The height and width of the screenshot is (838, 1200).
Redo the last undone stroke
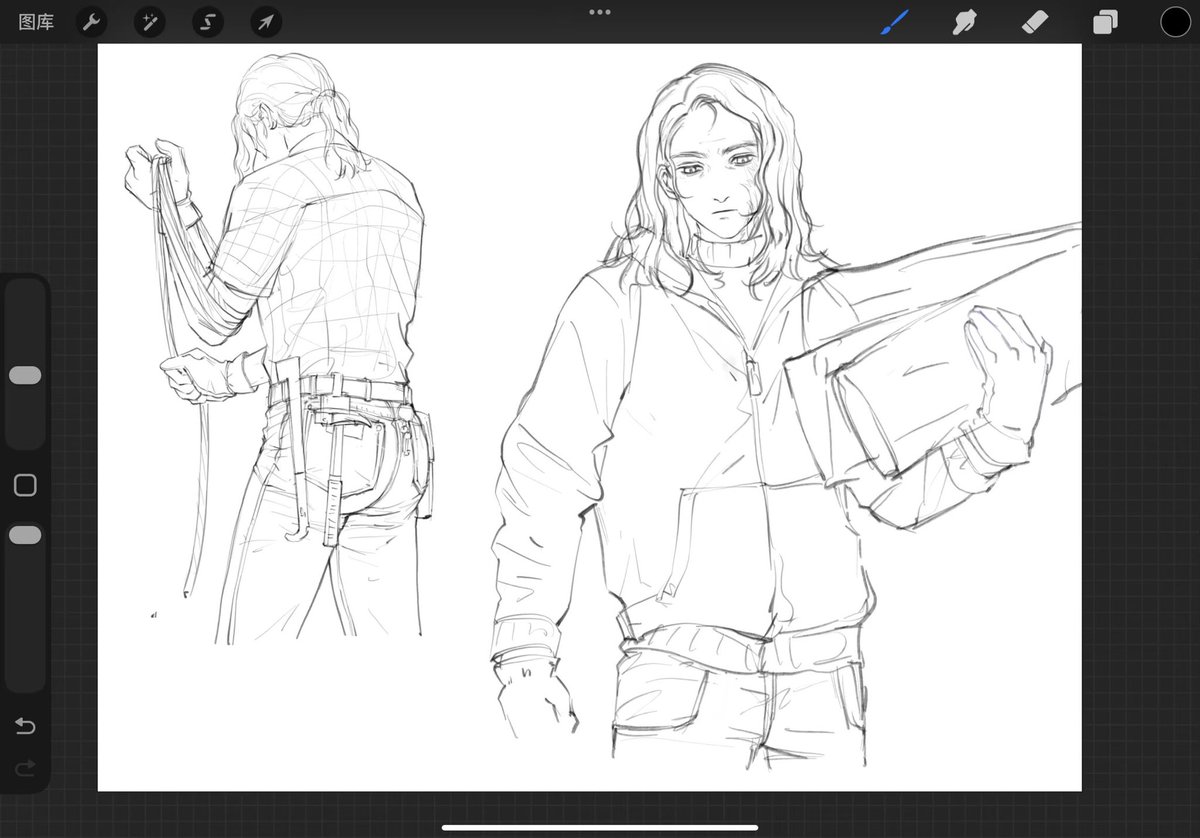click(x=25, y=767)
